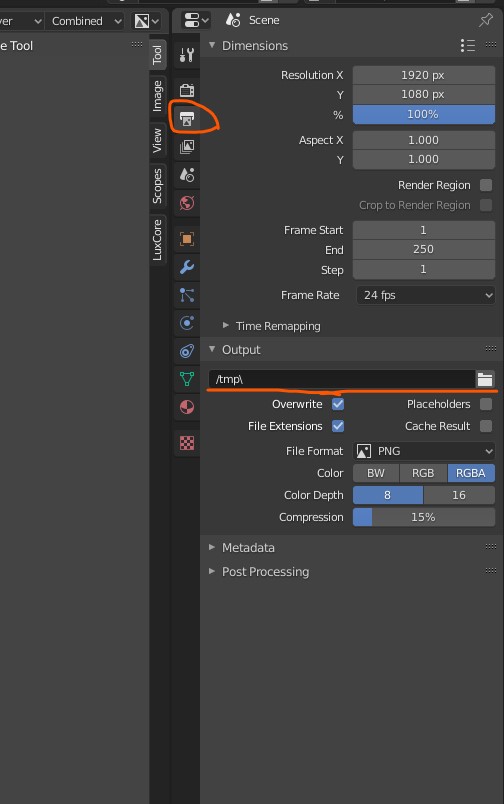Open the Object properties orange square icon
The height and width of the screenshot is (804, 504).
click(x=187, y=239)
